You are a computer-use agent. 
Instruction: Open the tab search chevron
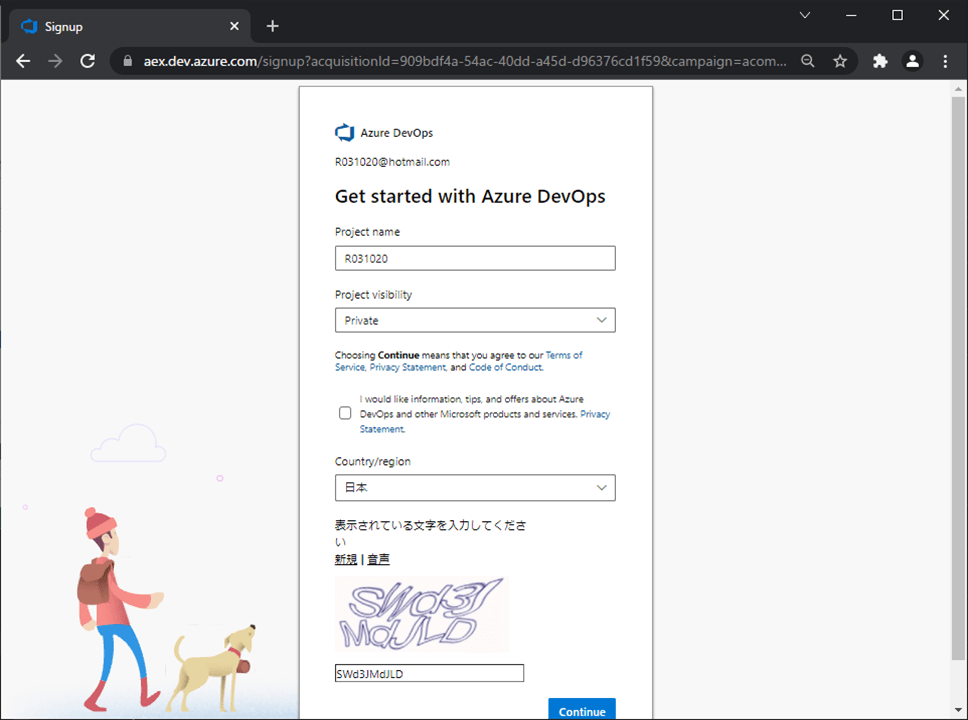(x=804, y=15)
